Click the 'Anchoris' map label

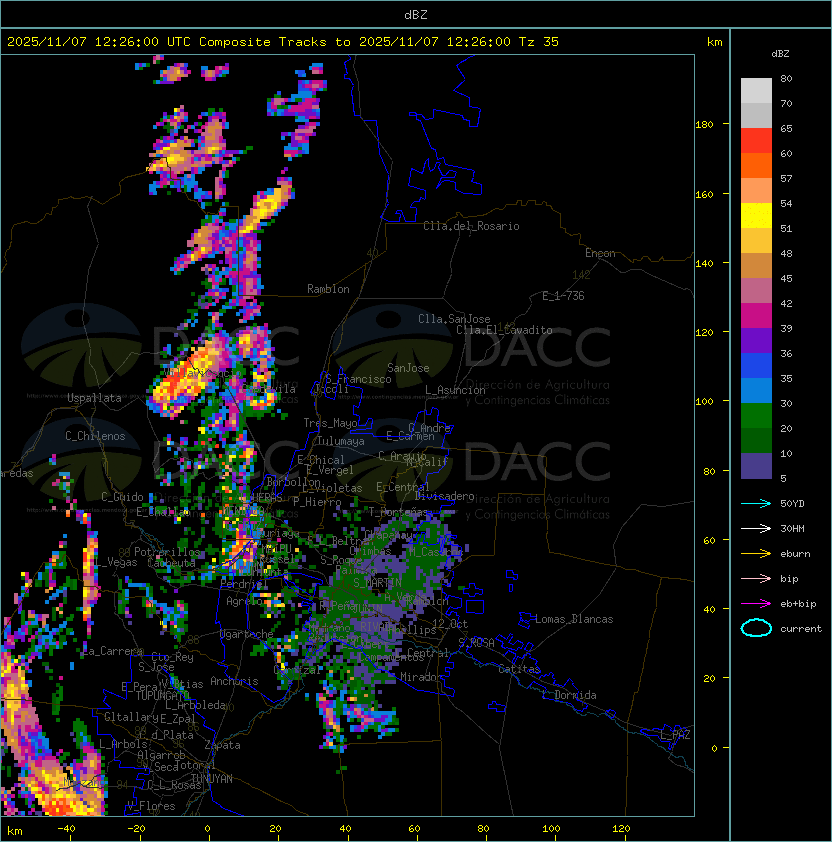click(234, 681)
